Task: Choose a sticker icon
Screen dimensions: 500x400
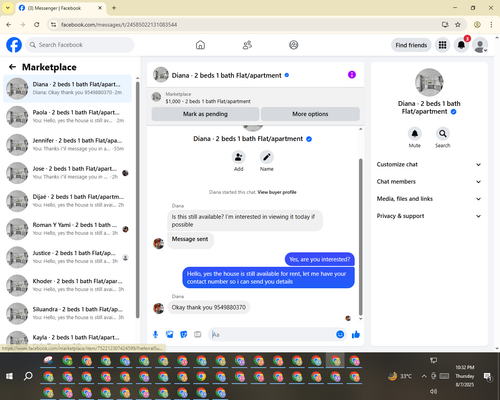Action: 184,334
